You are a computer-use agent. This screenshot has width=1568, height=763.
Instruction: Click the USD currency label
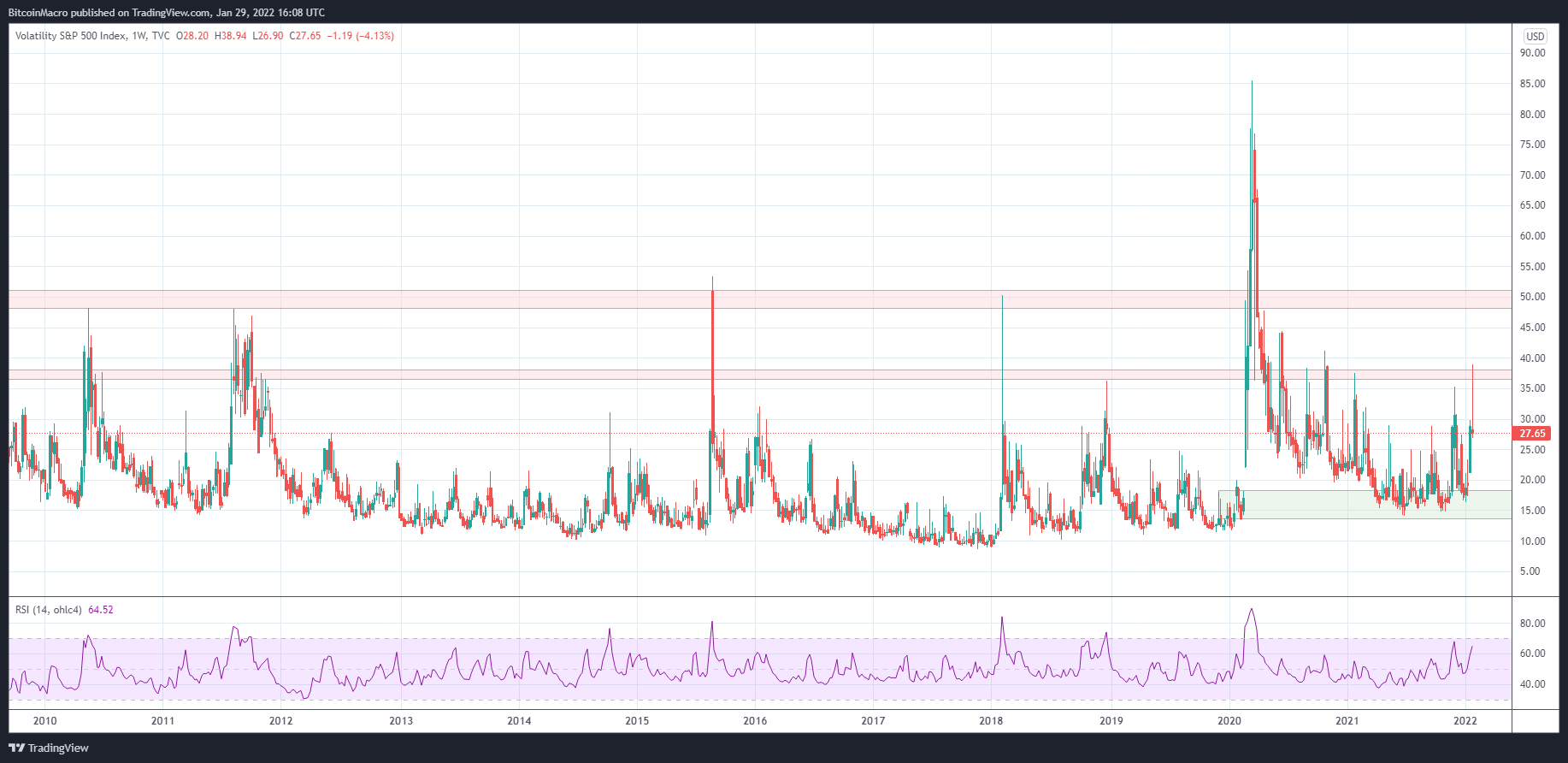click(1536, 36)
